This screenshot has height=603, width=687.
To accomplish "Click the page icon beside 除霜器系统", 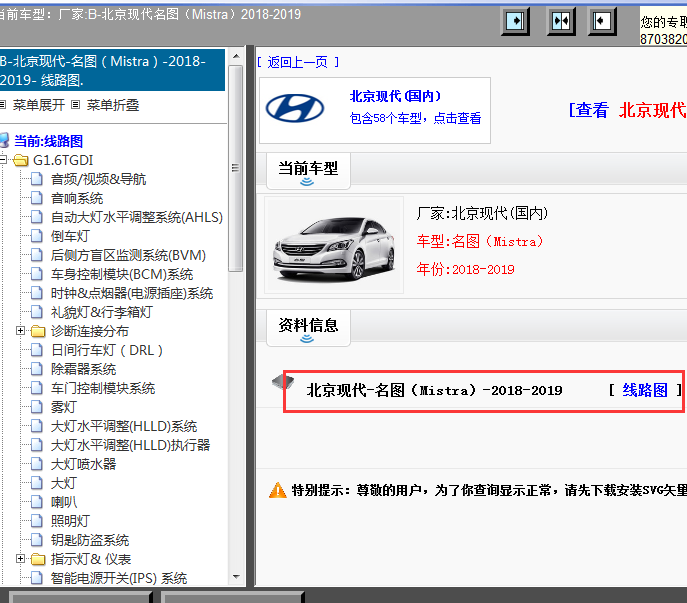I will (37, 369).
